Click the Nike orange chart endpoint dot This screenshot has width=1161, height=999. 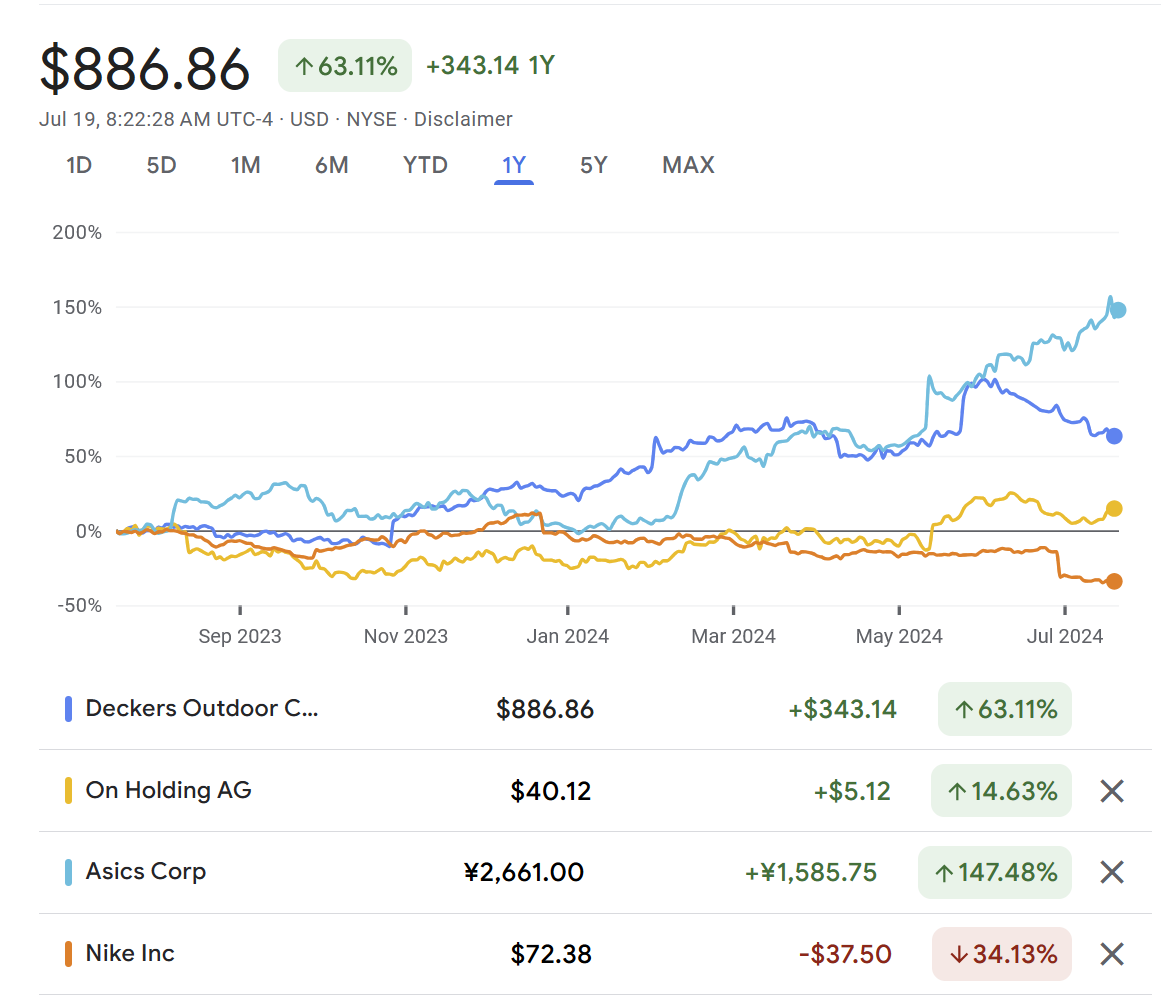coord(1114,581)
